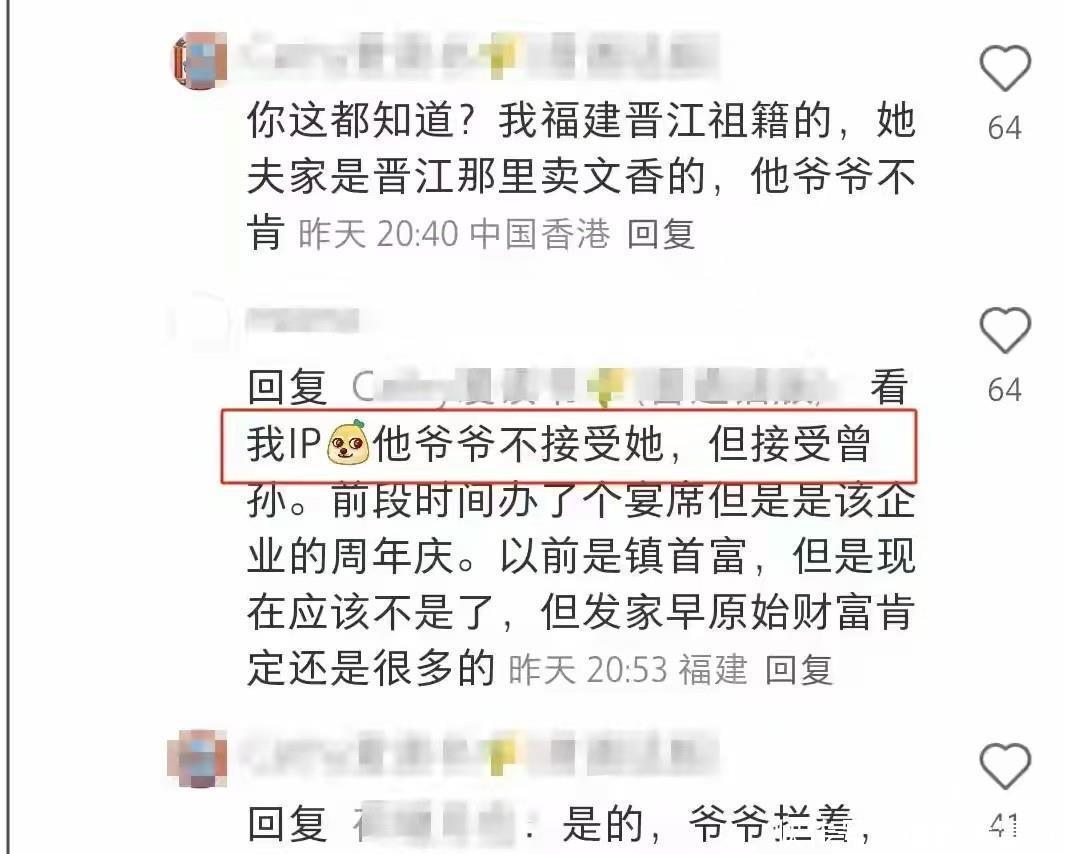Viewport: 1065px width, 854px height.
Task: Tap 回复 next to 中国香港
Action: click(661, 234)
